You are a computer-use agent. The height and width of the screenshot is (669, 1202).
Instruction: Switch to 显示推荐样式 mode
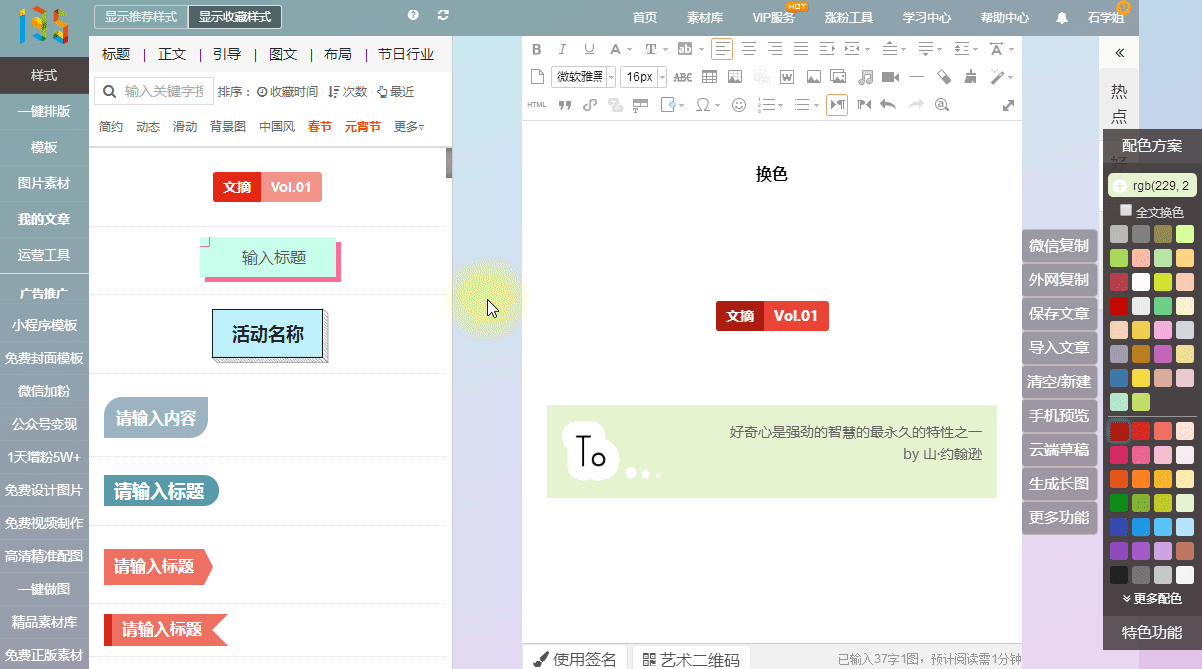(x=140, y=17)
